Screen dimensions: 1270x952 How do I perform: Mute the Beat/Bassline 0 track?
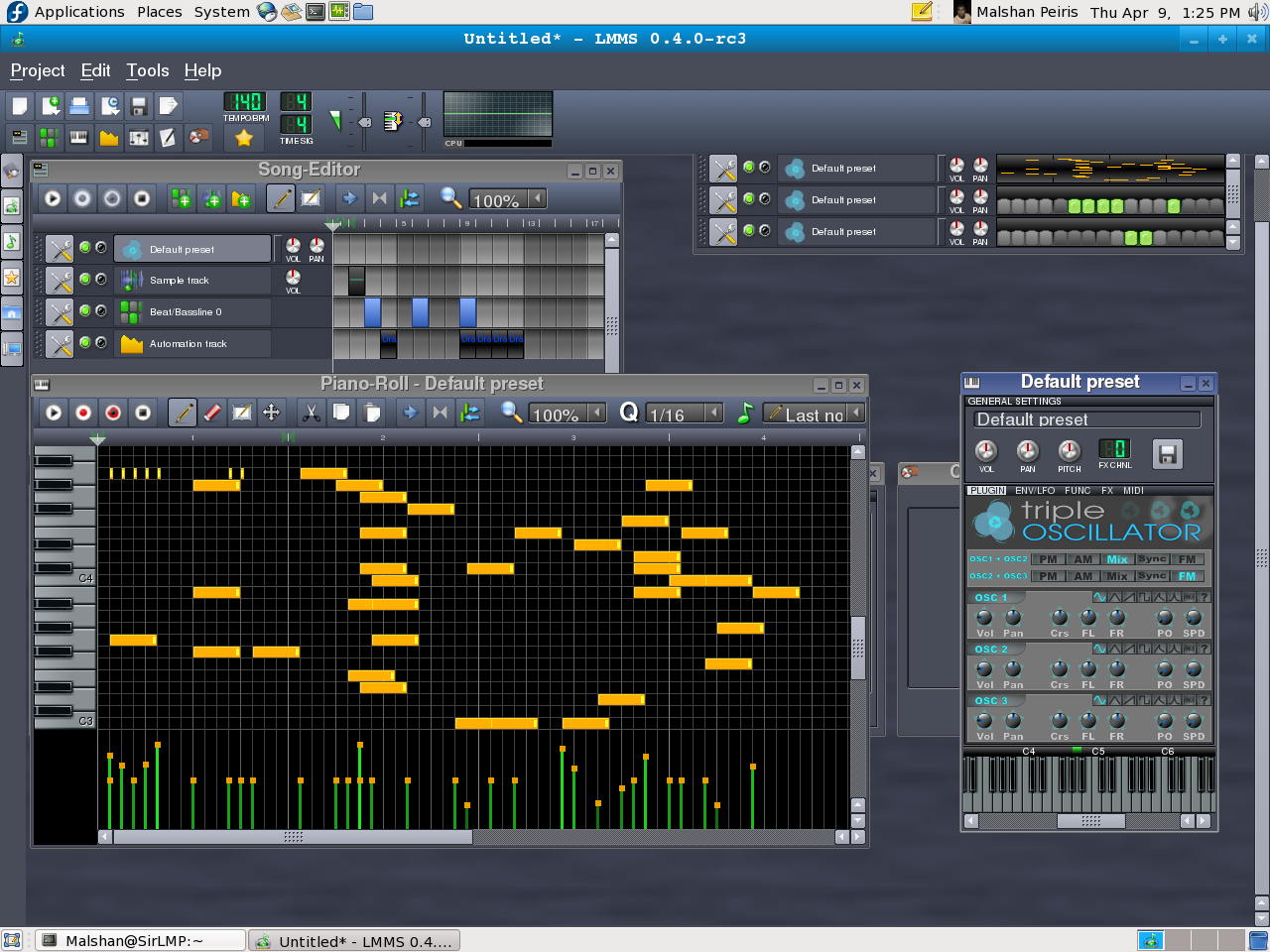pos(85,311)
